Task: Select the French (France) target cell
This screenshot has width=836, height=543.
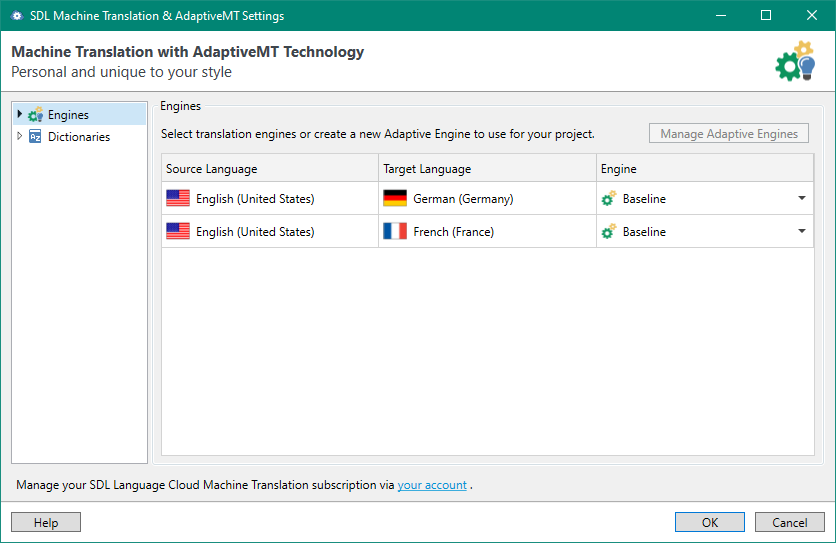Action: 487,231
